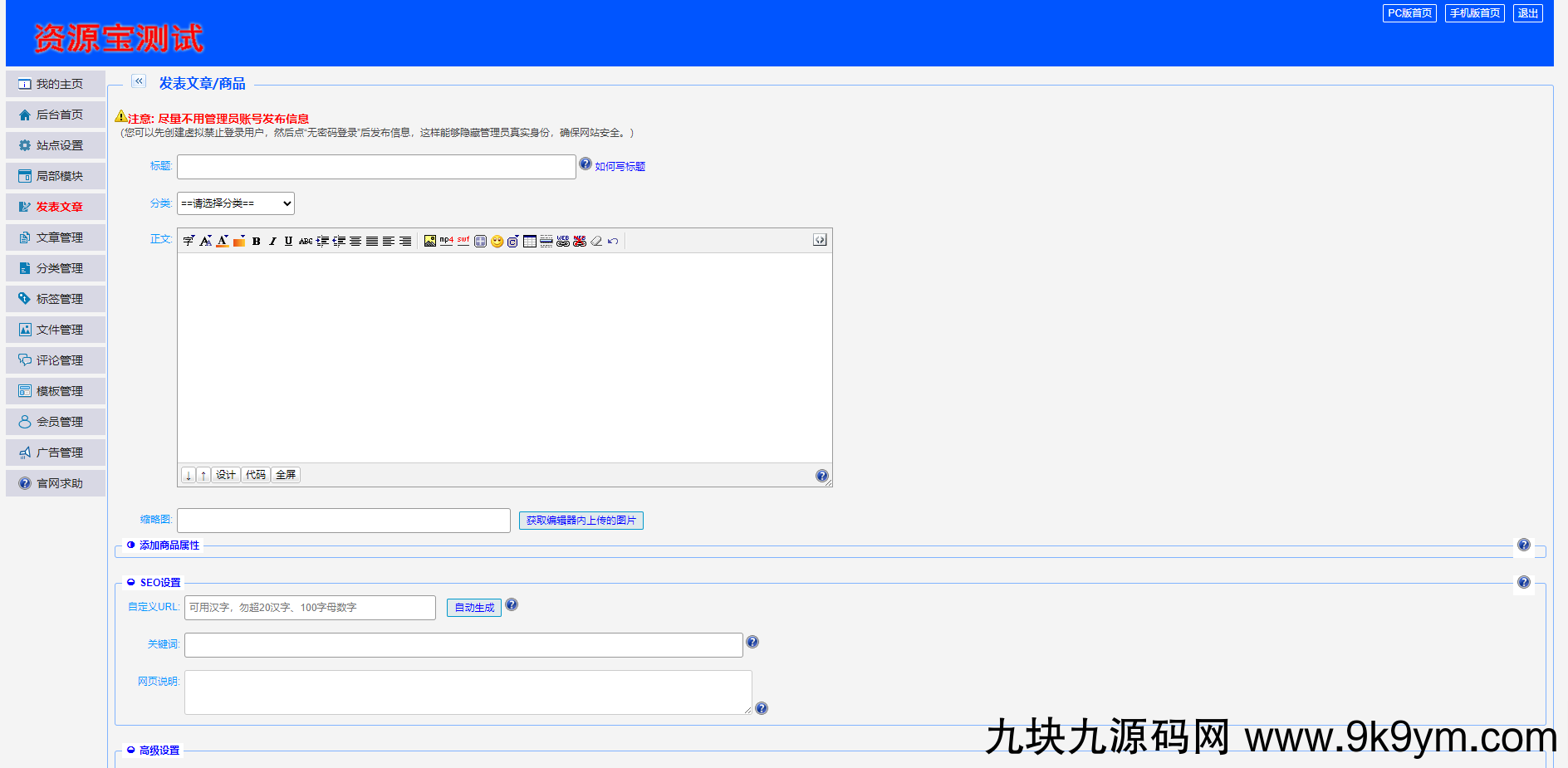Click the 自动生成 button
This screenshot has height=768, width=1568.
[474, 608]
